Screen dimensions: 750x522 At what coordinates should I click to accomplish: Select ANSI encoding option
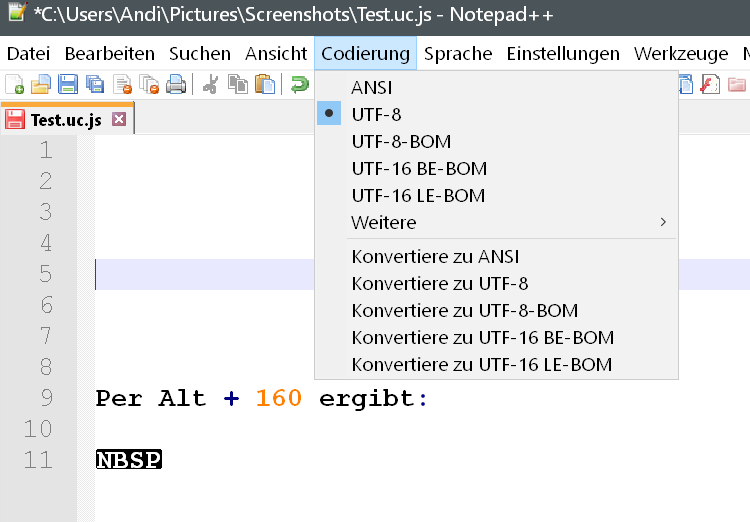371,88
